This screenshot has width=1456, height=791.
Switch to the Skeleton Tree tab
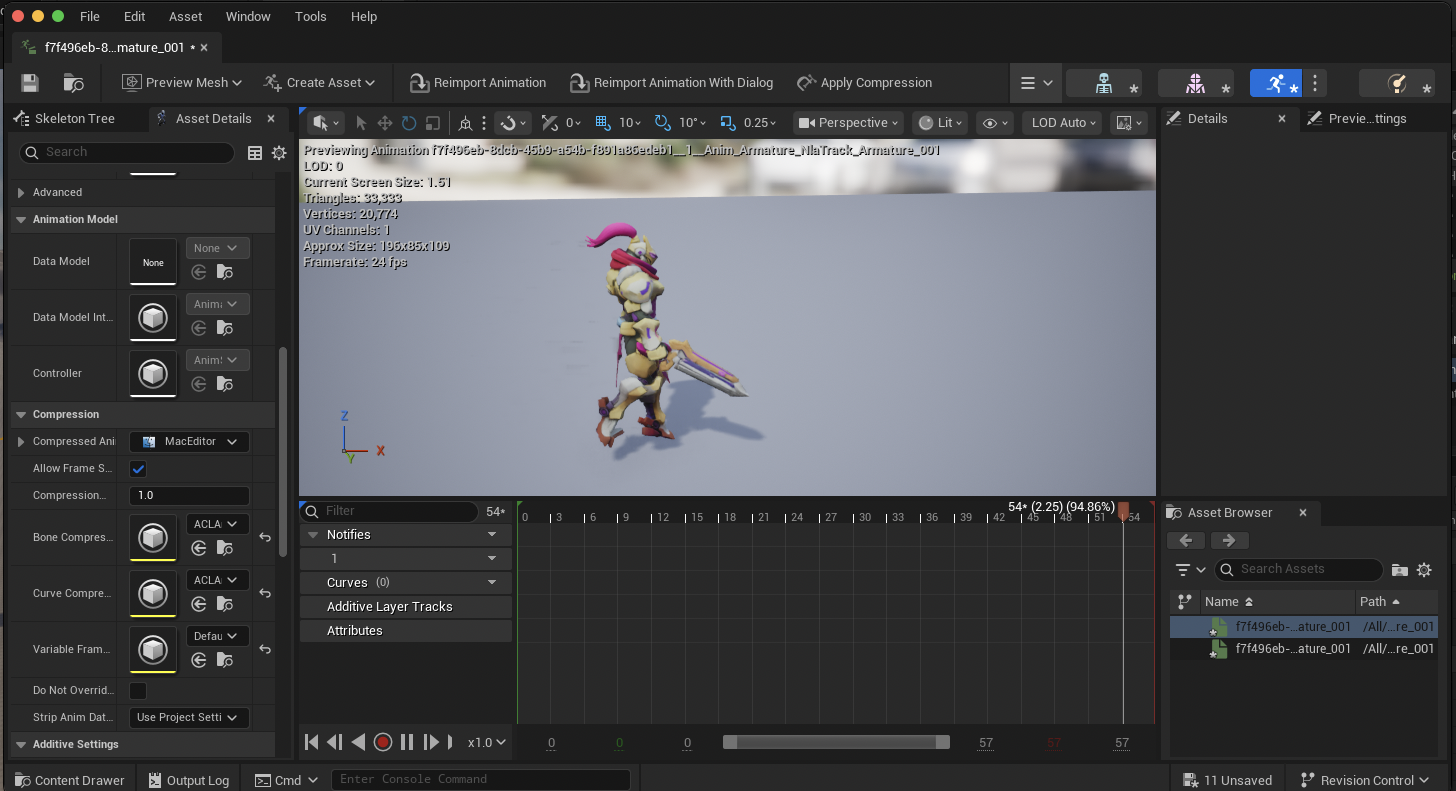click(x=74, y=118)
